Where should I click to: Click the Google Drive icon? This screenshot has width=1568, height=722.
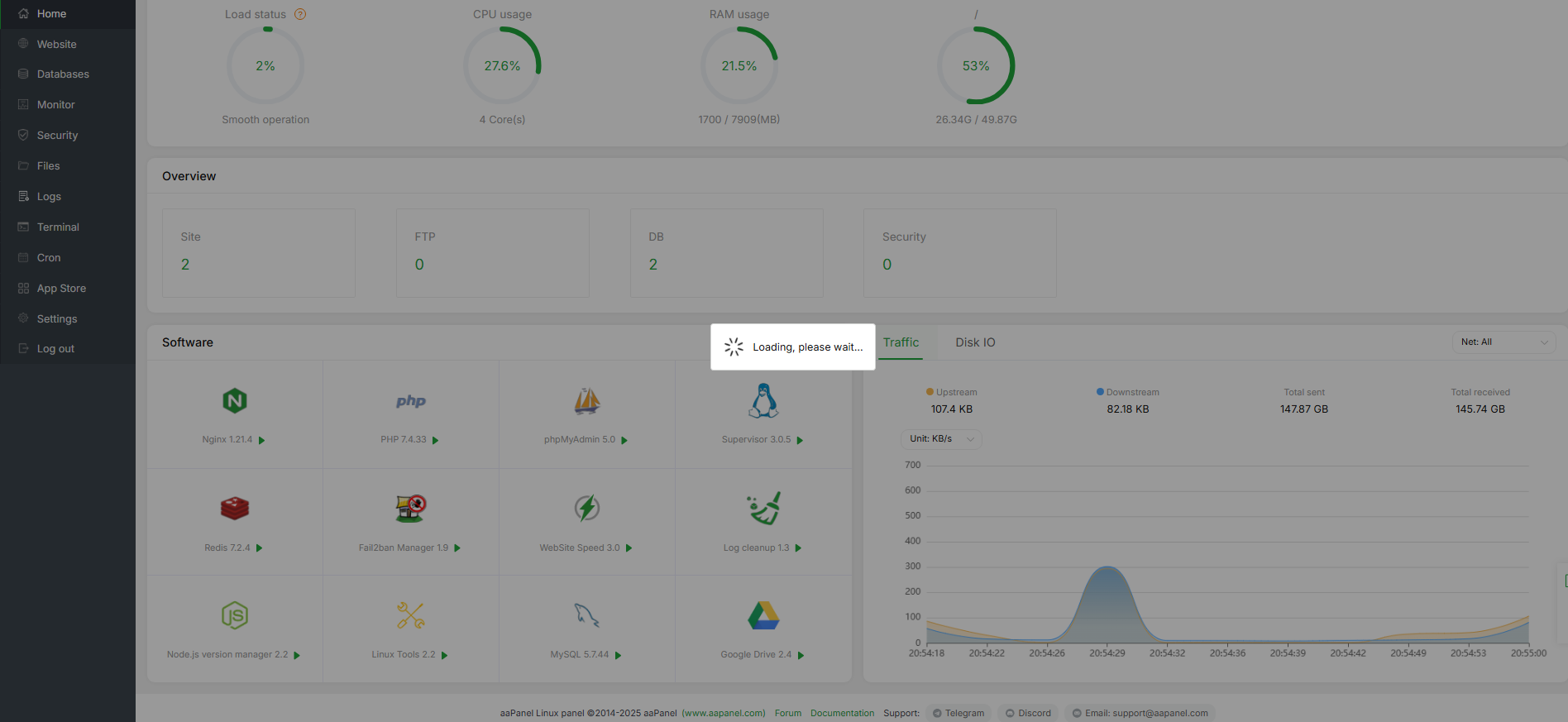(762, 615)
